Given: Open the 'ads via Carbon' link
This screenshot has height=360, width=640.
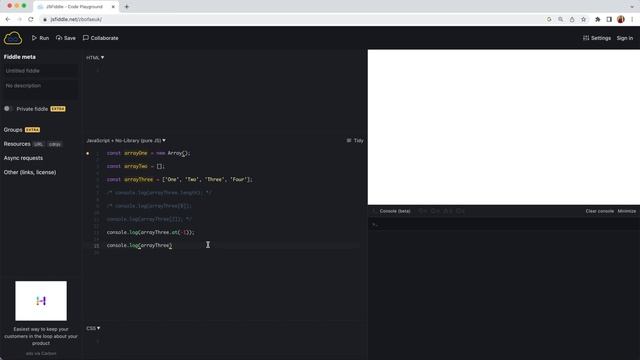Looking at the screenshot, I should (x=41, y=353).
